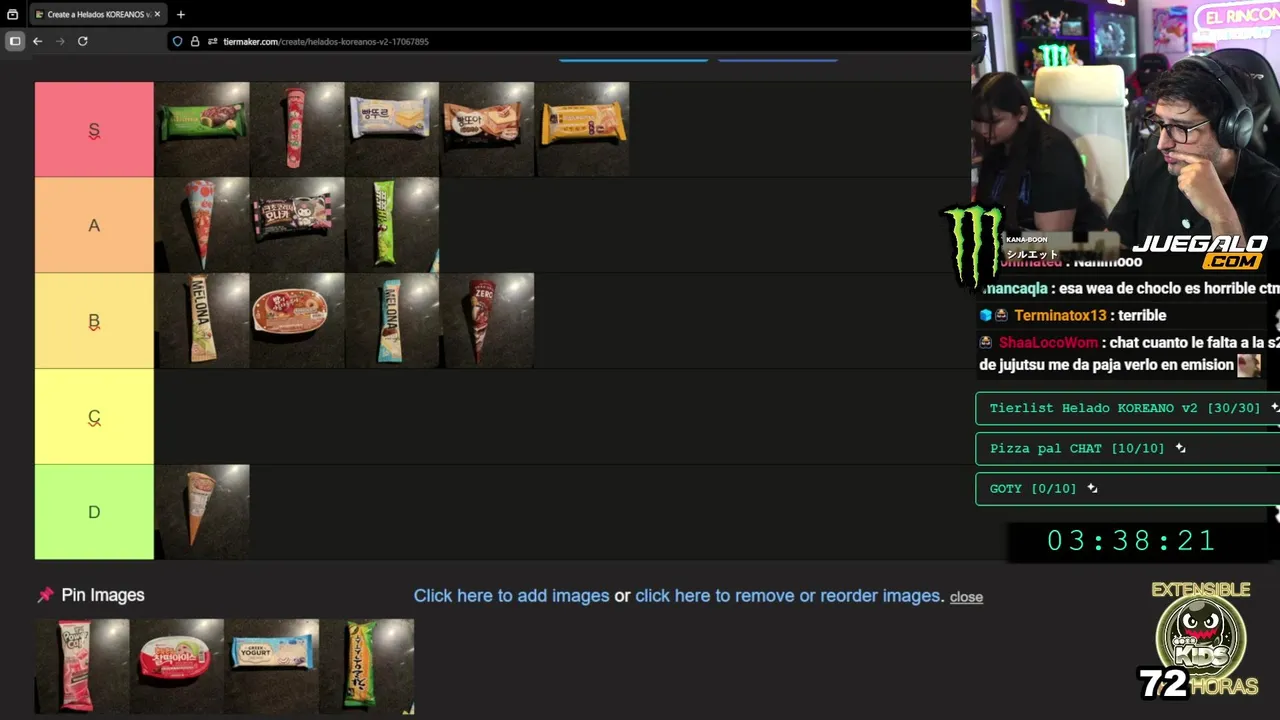Go forward with the browser forward arrow

(x=60, y=41)
